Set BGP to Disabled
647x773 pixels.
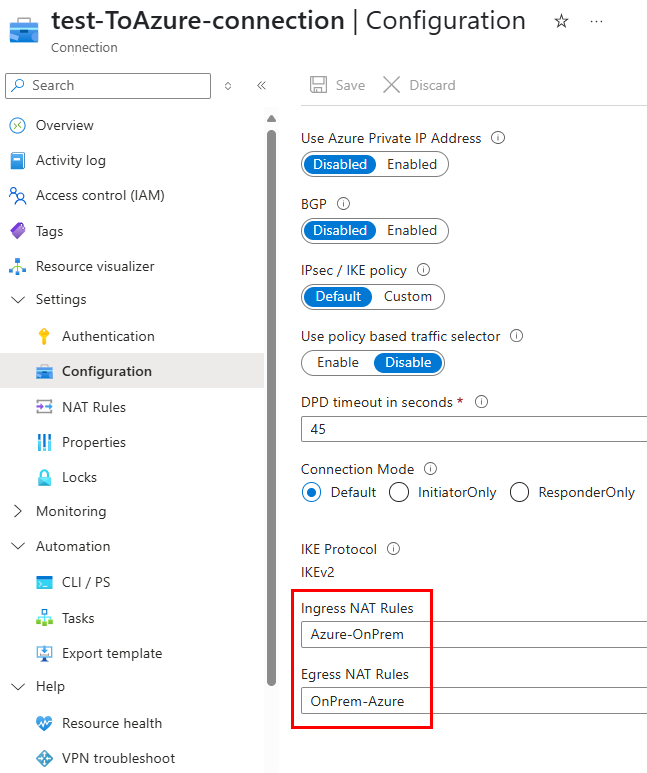point(340,230)
